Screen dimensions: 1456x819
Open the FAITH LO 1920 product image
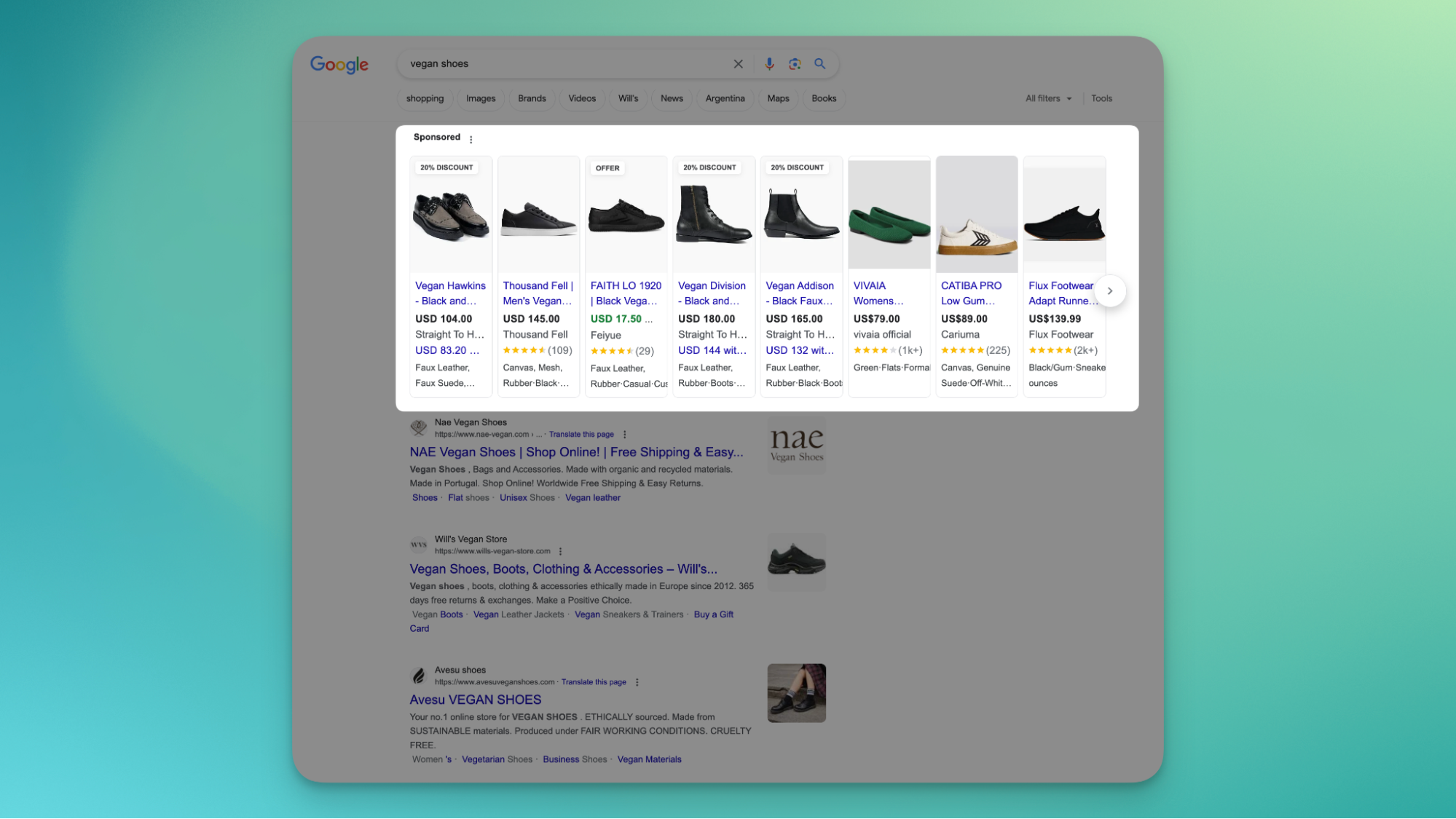[x=626, y=215]
